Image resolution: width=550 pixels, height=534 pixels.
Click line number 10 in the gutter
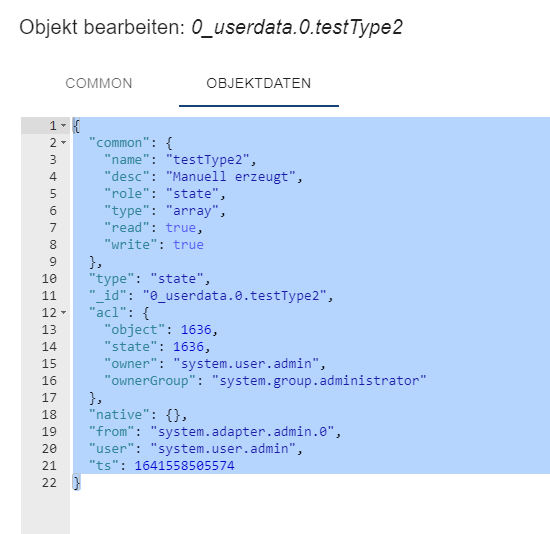click(49, 279)
